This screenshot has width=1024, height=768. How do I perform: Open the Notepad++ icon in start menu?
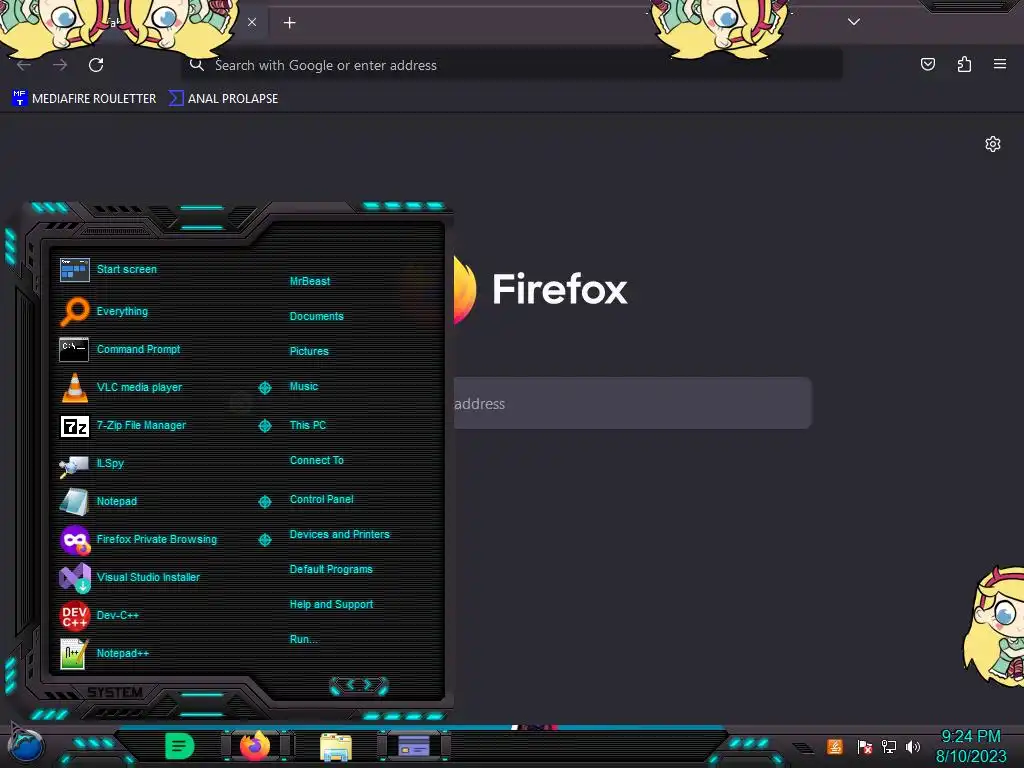point(74,653)
